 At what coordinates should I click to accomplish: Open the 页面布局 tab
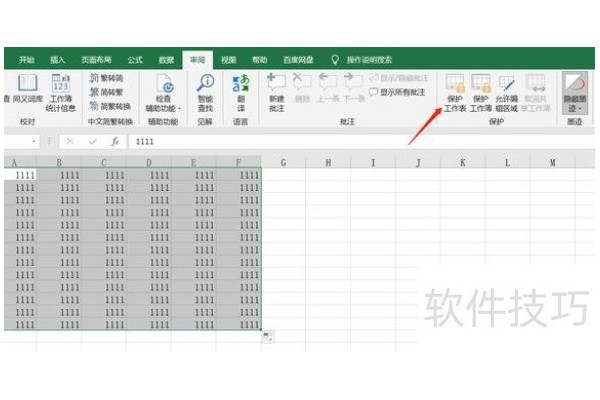(x=96, y=60)
